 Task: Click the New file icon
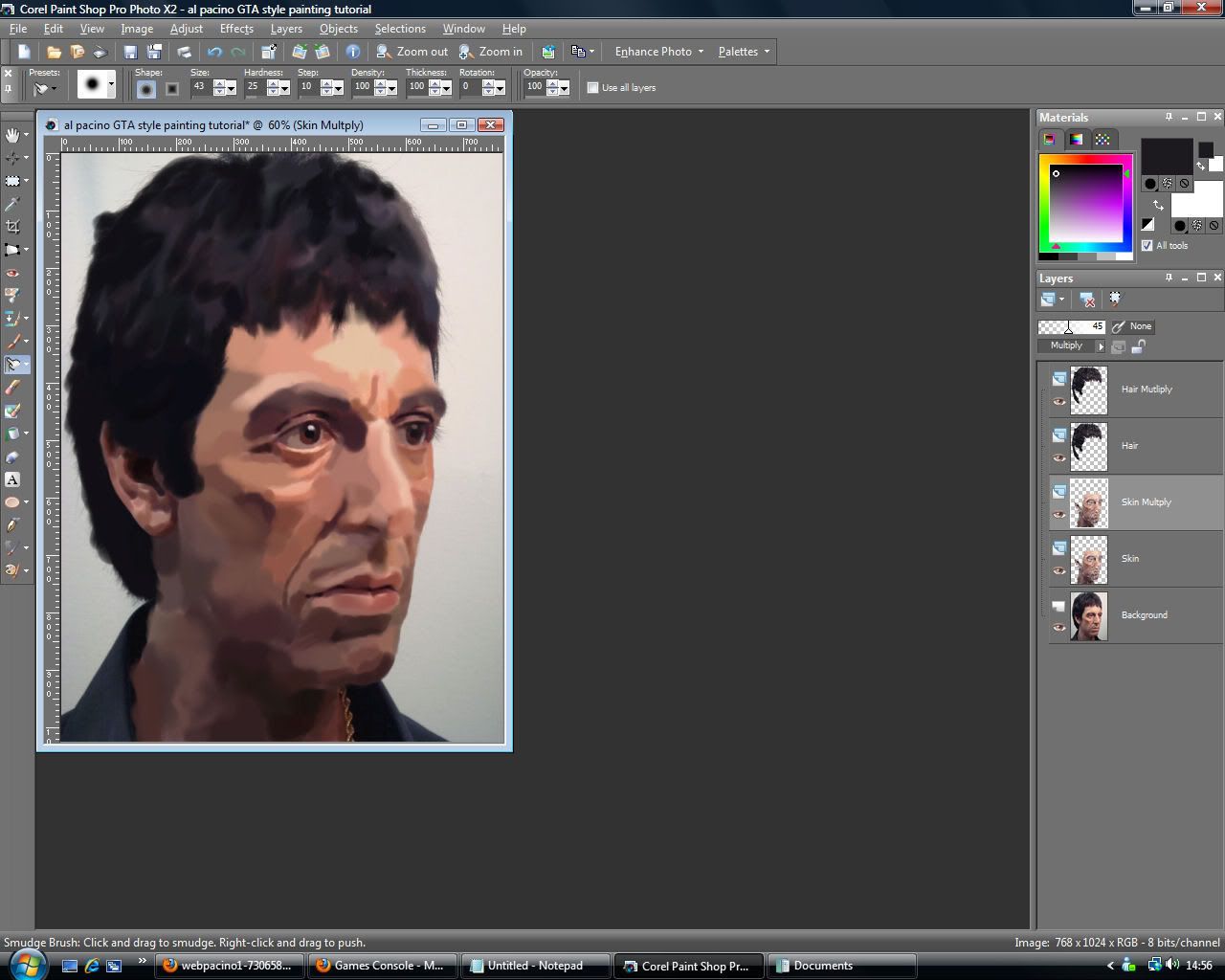click(x=24, y=52)
